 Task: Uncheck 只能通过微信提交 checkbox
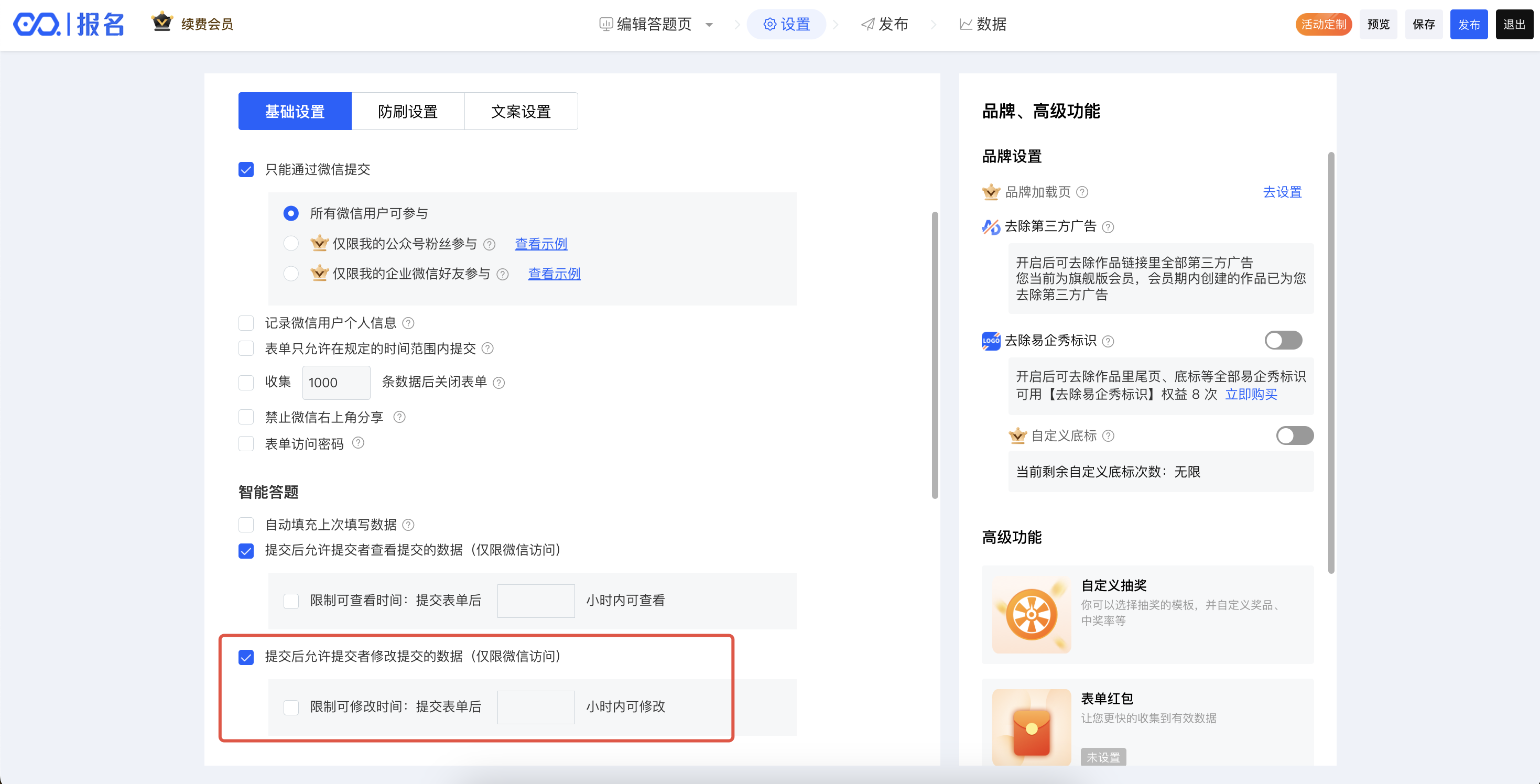(x=246, y=170)
